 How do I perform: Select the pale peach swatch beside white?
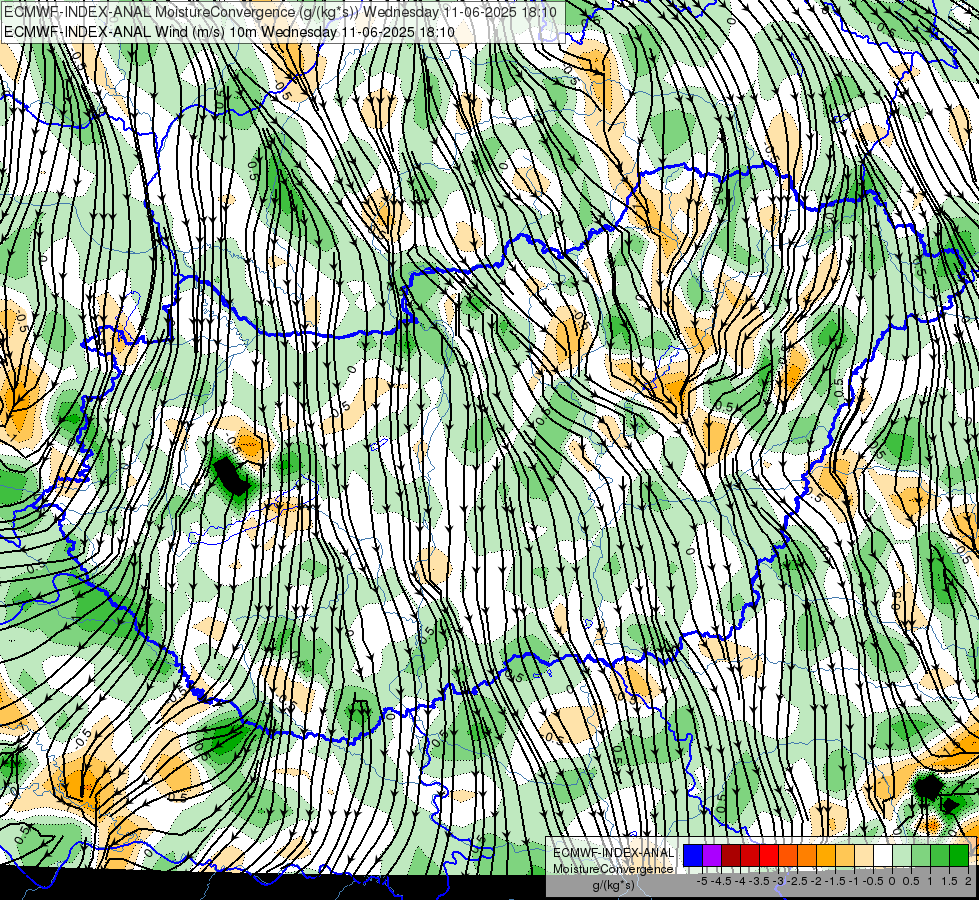point(864,855)
